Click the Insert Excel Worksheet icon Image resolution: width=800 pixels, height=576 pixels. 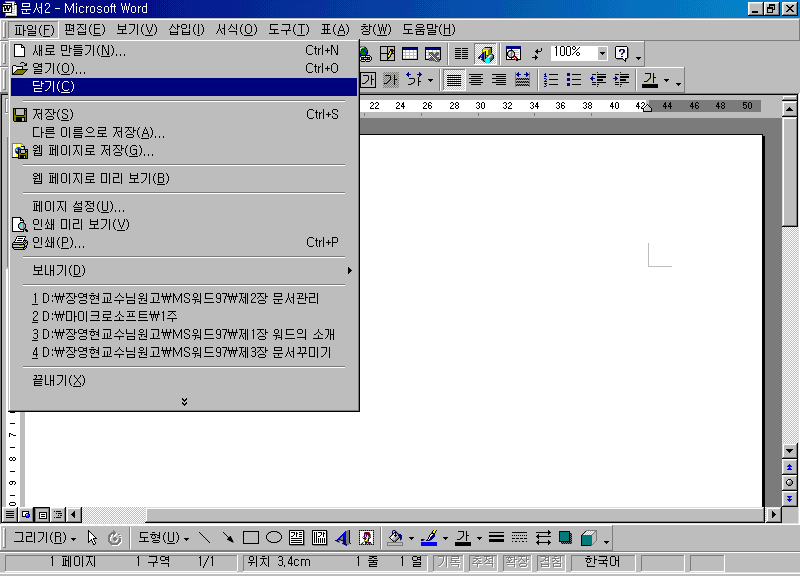(433, 54)
